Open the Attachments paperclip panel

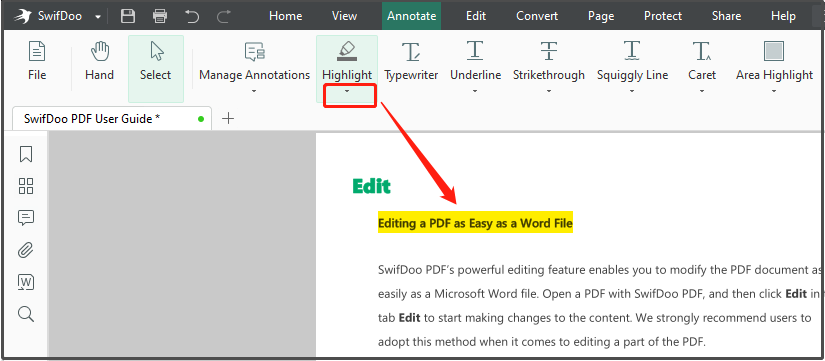point(26,250)
